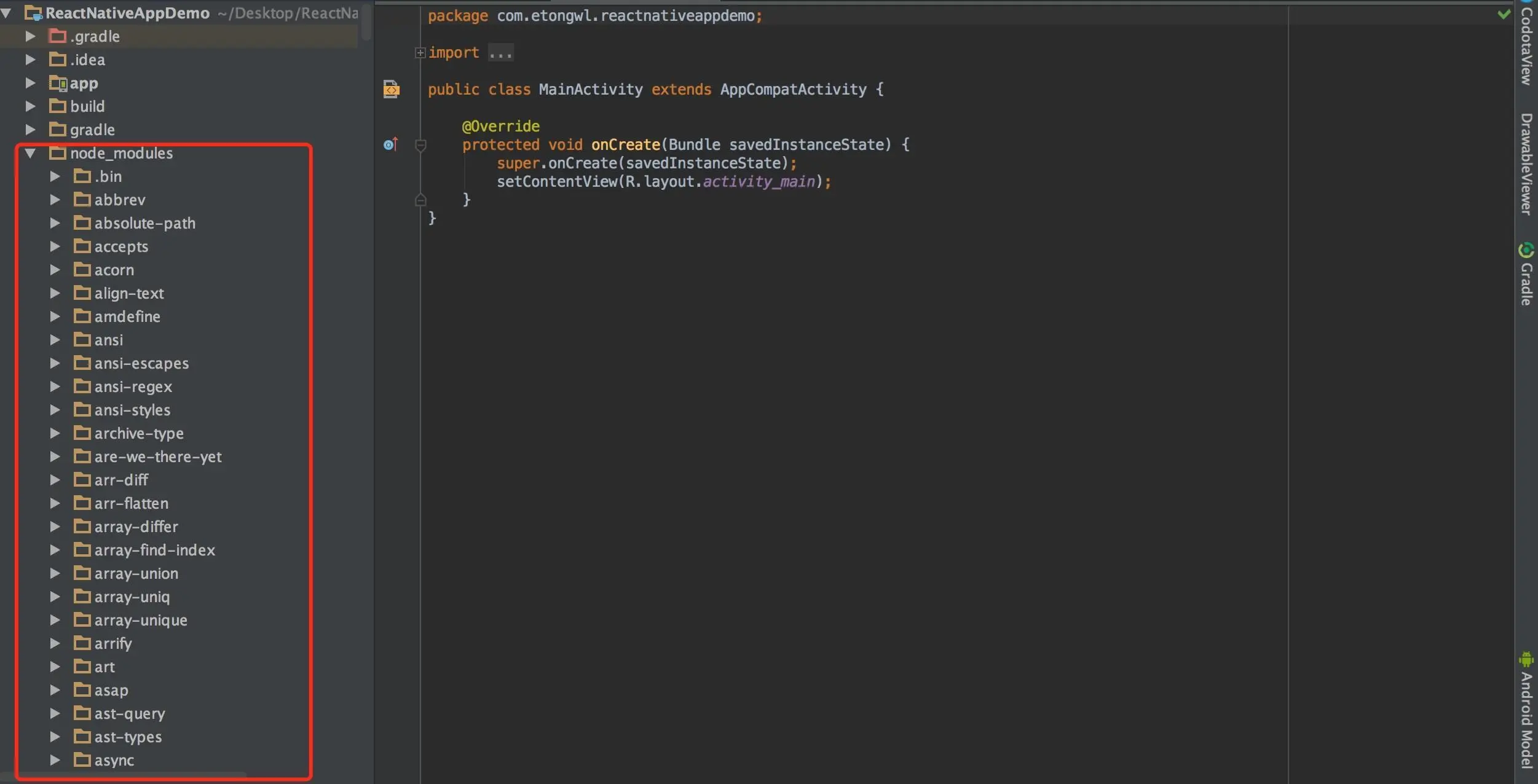Expand the collapsed import block
The image size is (1538, 784).
pos(420,53)
